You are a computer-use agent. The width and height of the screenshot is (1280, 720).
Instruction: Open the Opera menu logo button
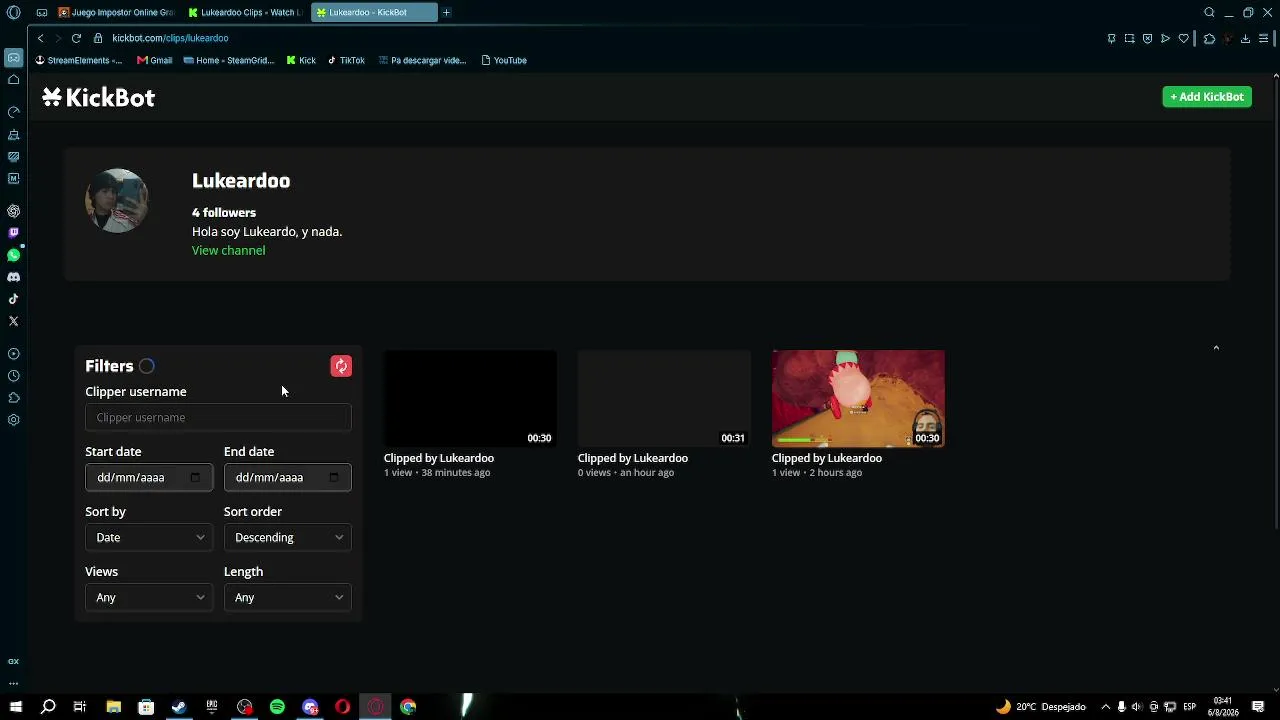tap(13, 12)
